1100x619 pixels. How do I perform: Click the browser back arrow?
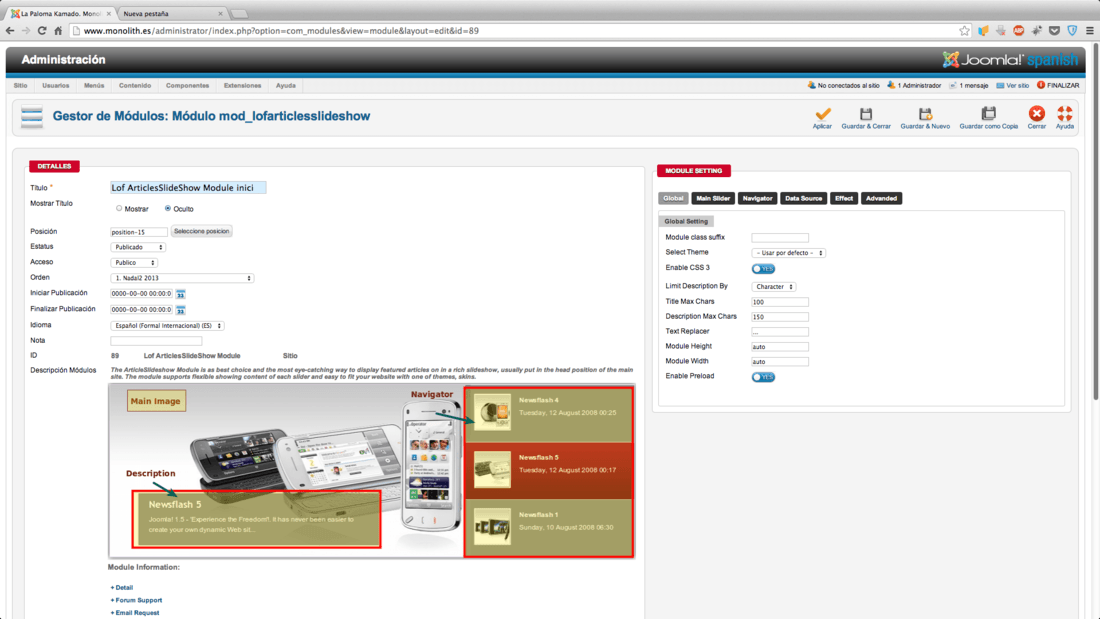[10, 30]
